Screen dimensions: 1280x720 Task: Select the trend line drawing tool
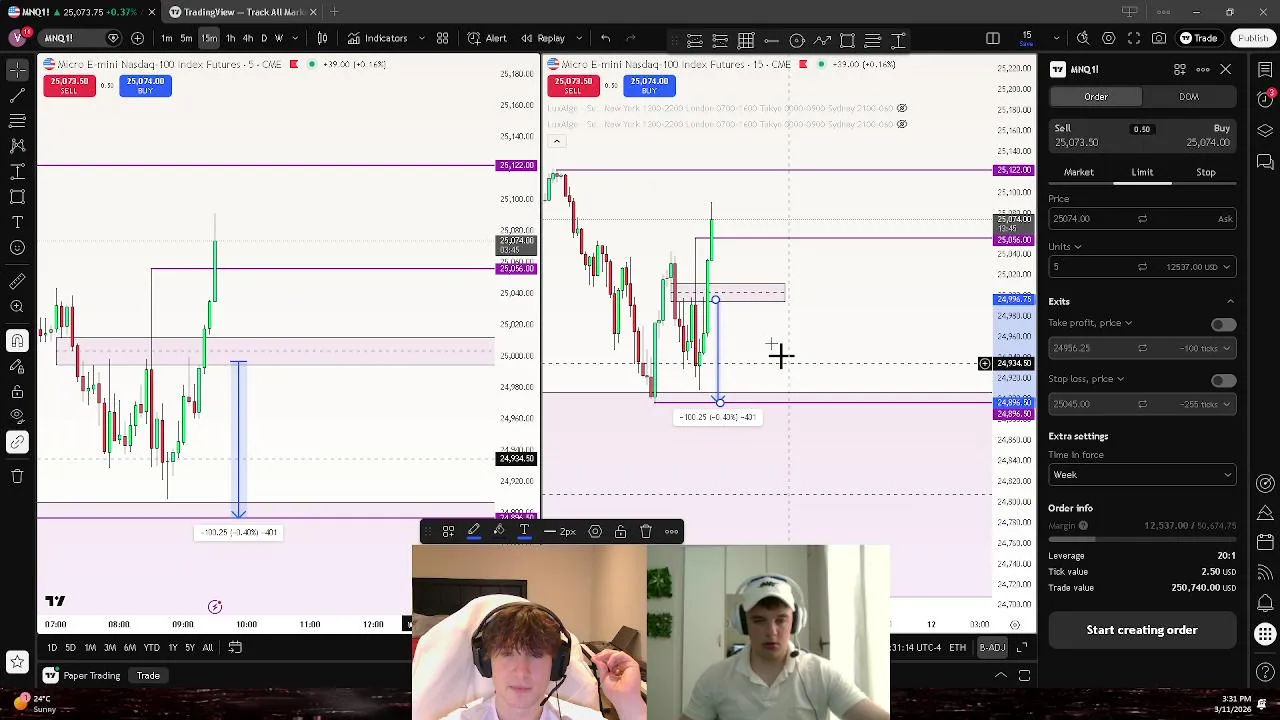coord(17,95)
